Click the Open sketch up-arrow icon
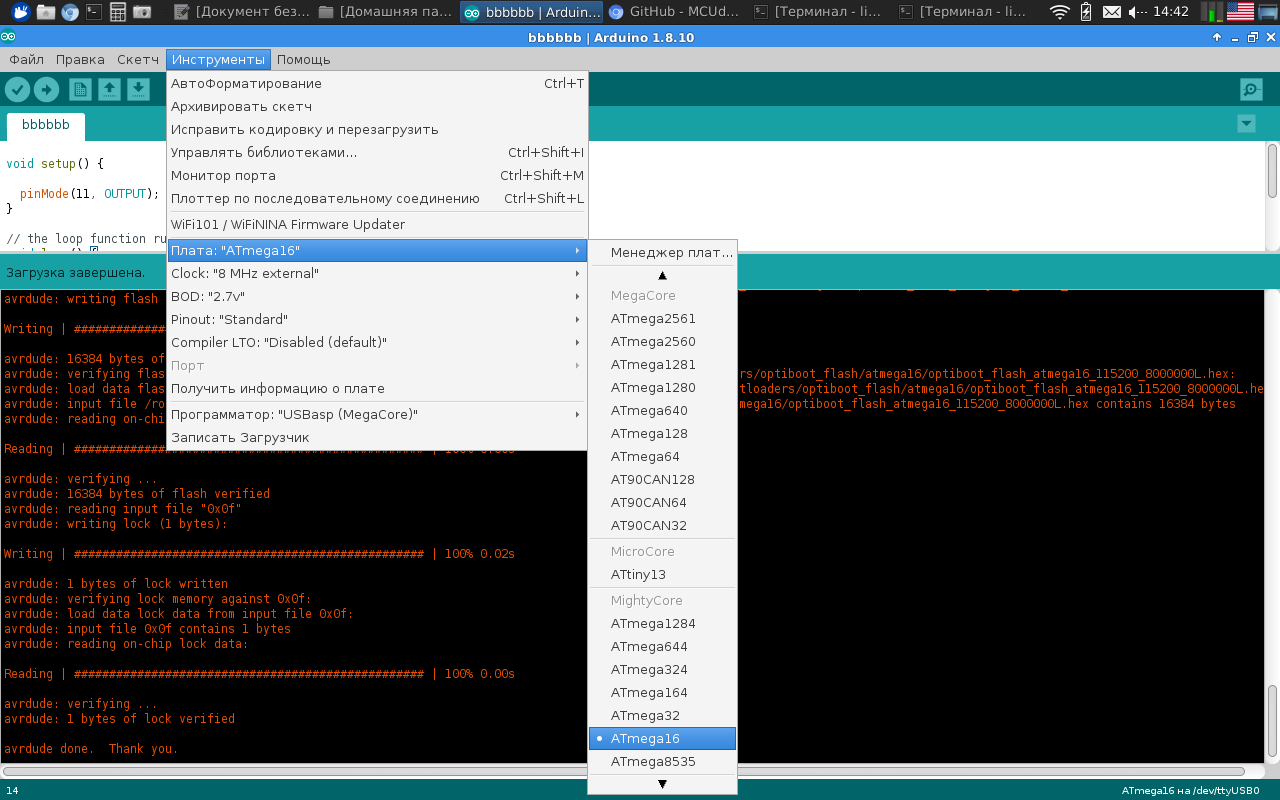The width and height of the screenshot is (1280, 800). click(109, 90)
